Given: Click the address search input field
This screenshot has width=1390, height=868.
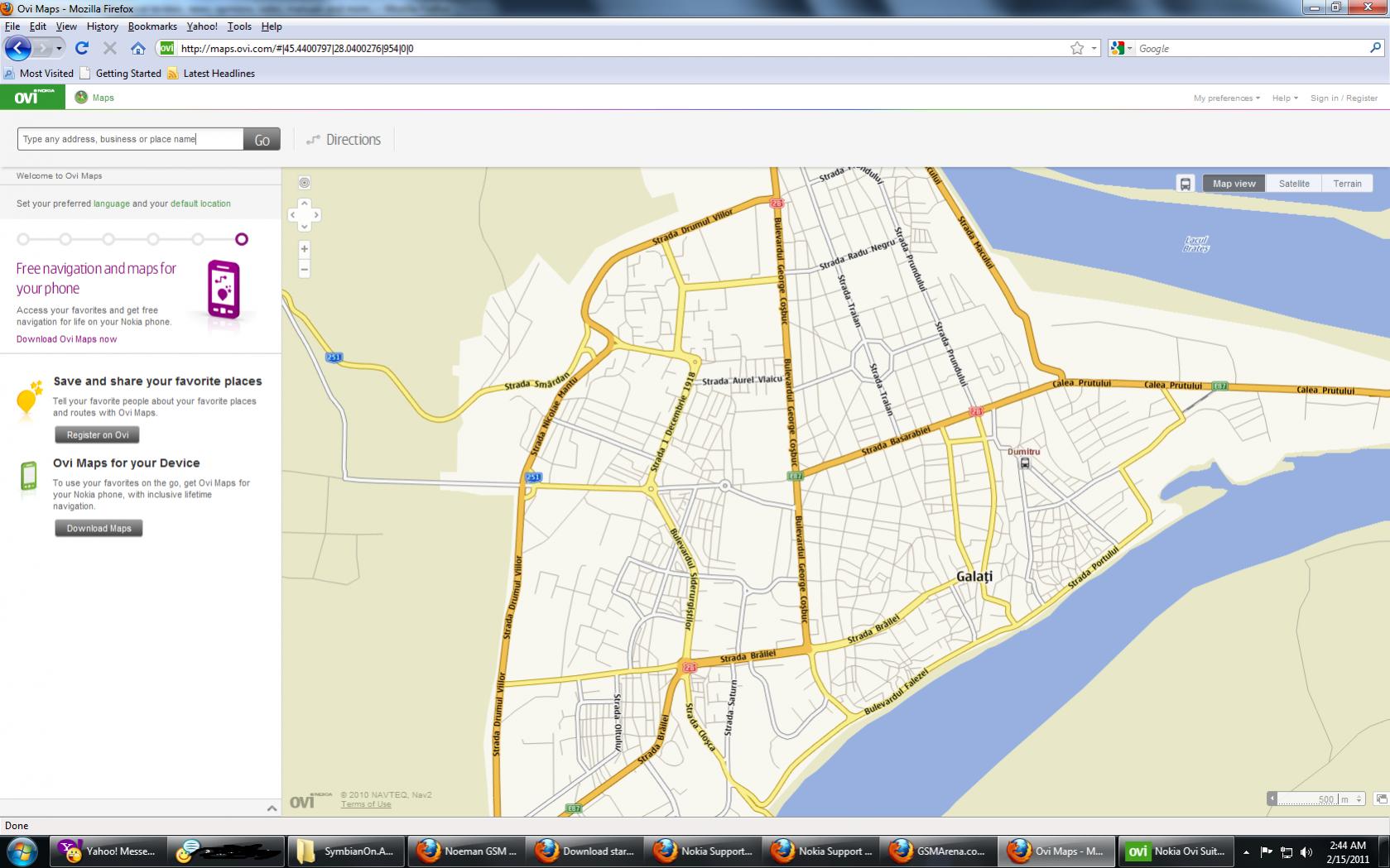Looking at the screenshot, I should pos(131,139).
